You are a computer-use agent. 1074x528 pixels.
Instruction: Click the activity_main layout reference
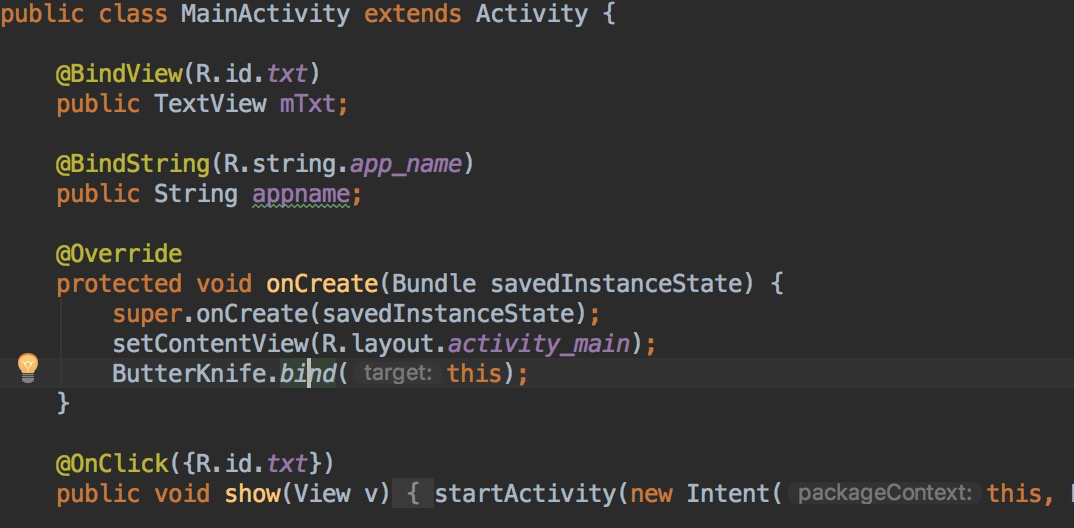pyautogui.click(x=538, y=344)
